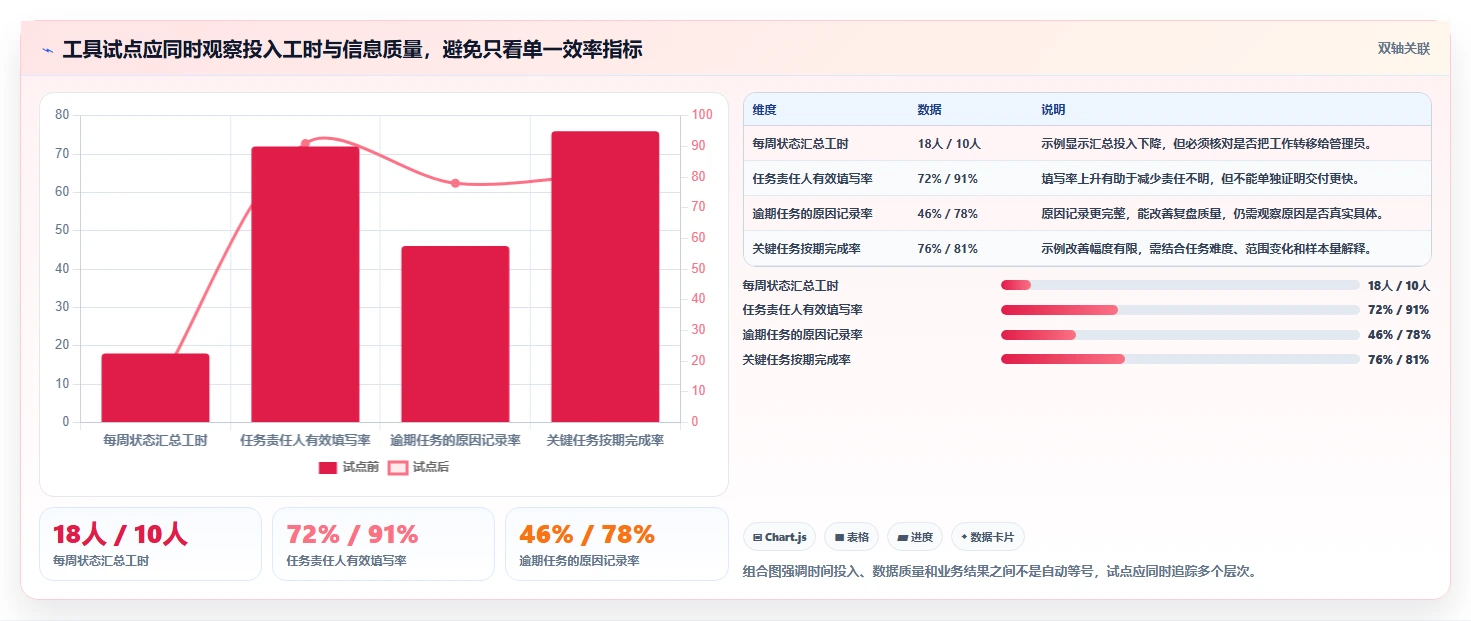Click the 表格 chip
1471x621 pixels.
tap(852, 537)
